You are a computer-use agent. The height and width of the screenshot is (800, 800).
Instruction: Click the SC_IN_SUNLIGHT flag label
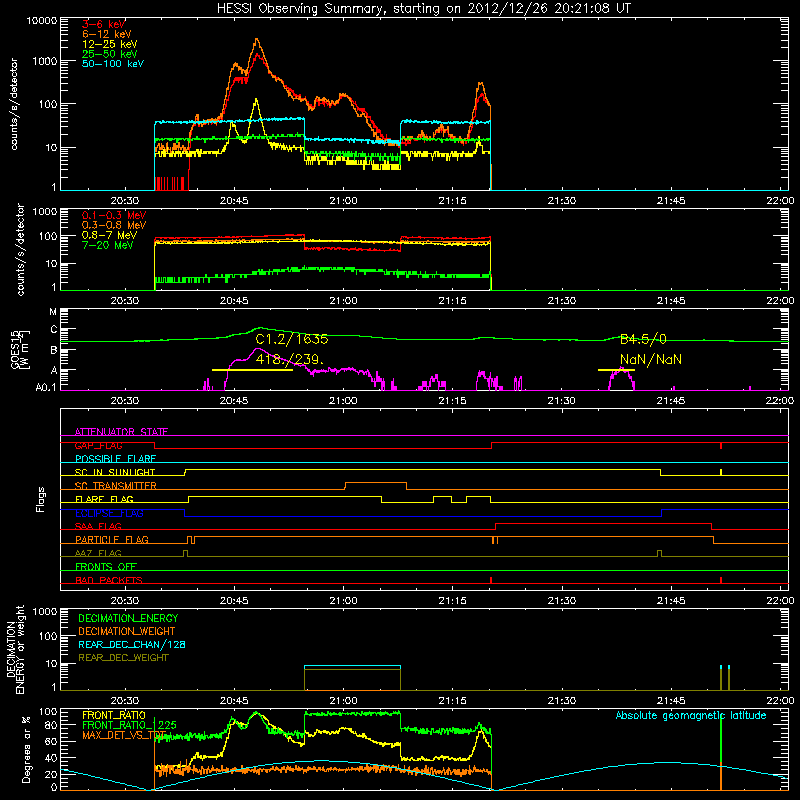115,472
